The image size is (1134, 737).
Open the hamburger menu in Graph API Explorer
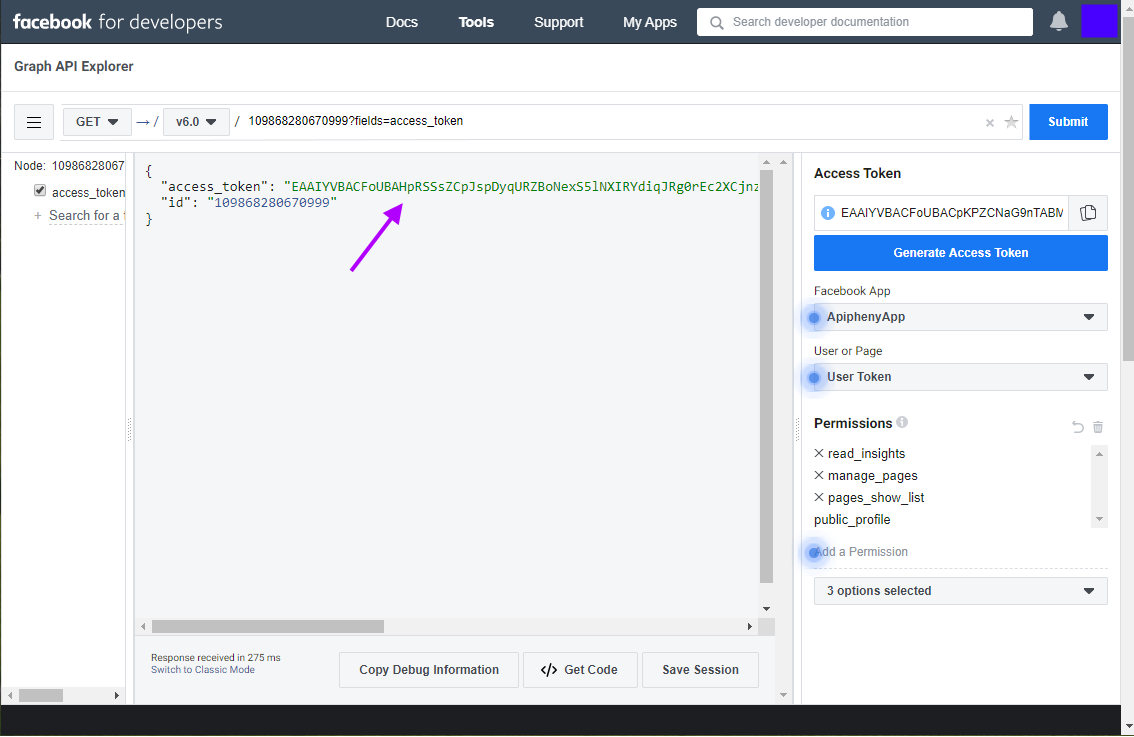point(34,122)
